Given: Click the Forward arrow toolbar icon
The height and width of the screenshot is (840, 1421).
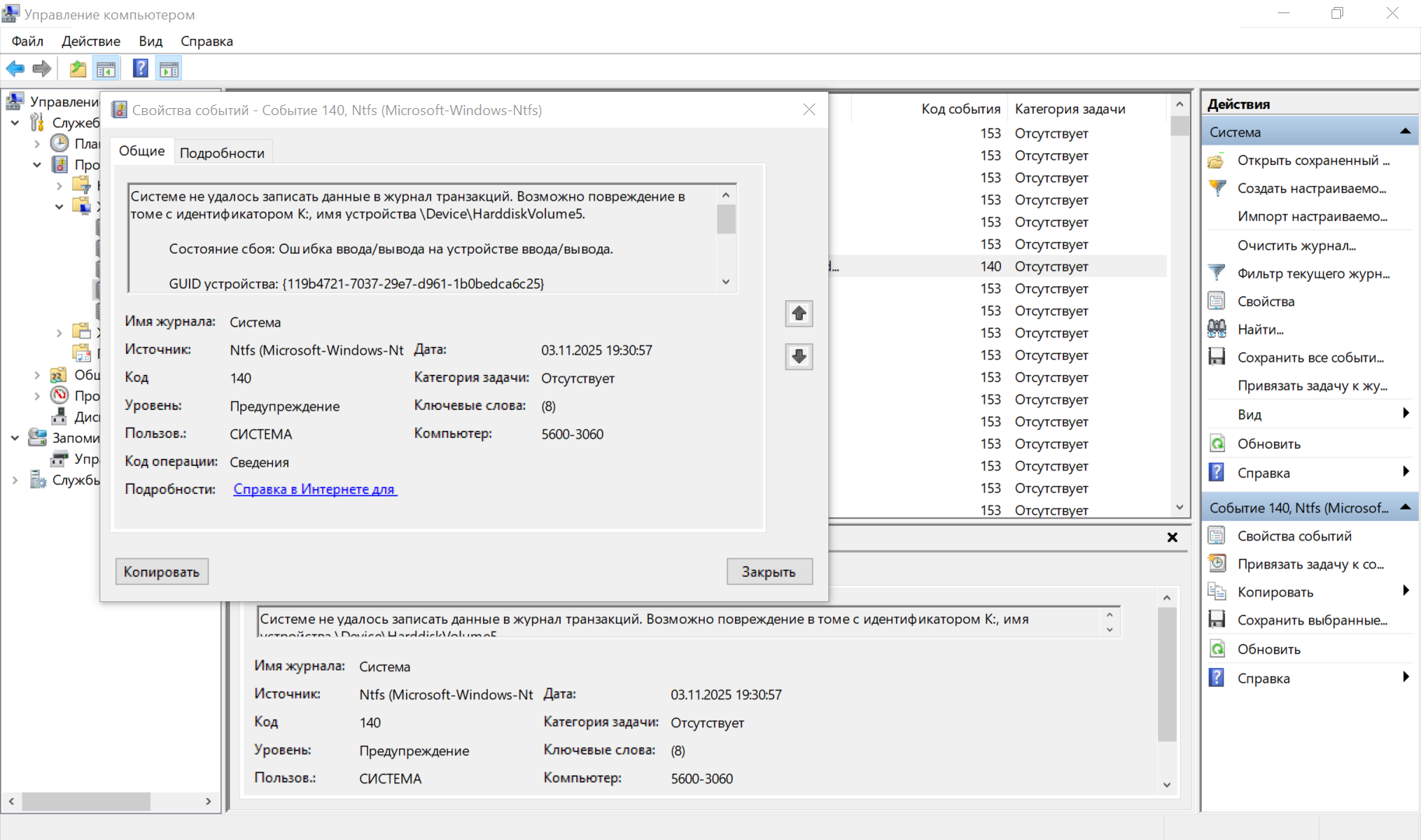Looking at the screenshot, I should (x=42, y=69).
